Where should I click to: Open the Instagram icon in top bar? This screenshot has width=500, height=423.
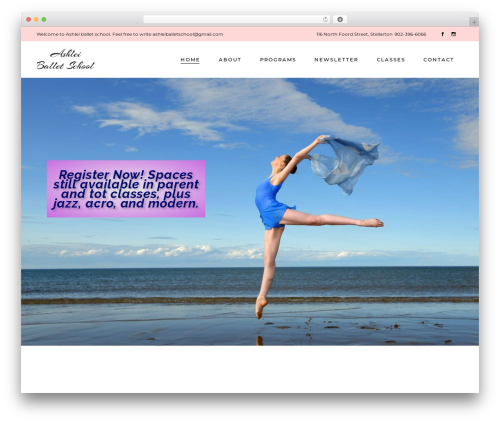click(x=453, y=34)
